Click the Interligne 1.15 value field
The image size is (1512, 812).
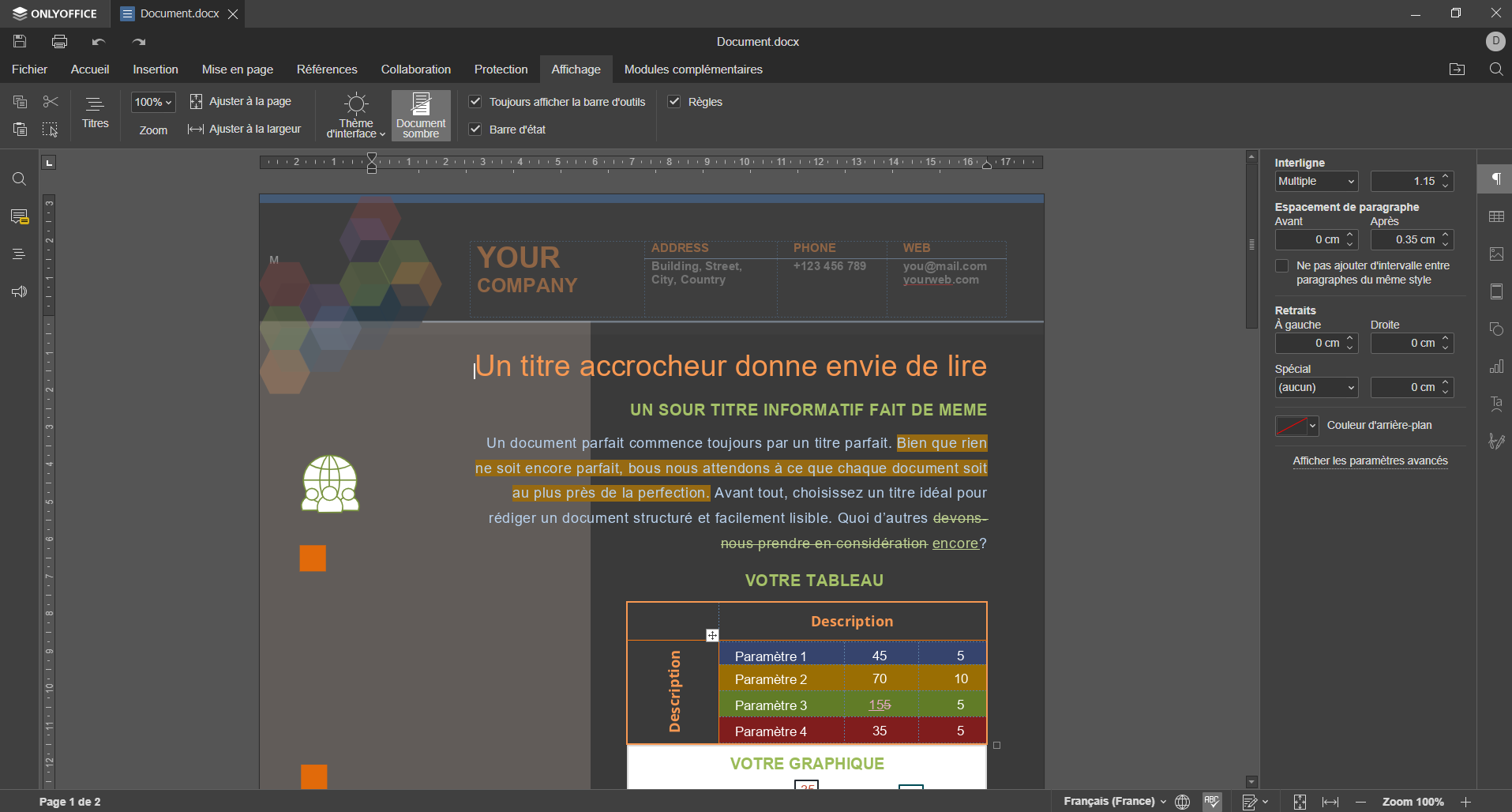click(1412, 181)
